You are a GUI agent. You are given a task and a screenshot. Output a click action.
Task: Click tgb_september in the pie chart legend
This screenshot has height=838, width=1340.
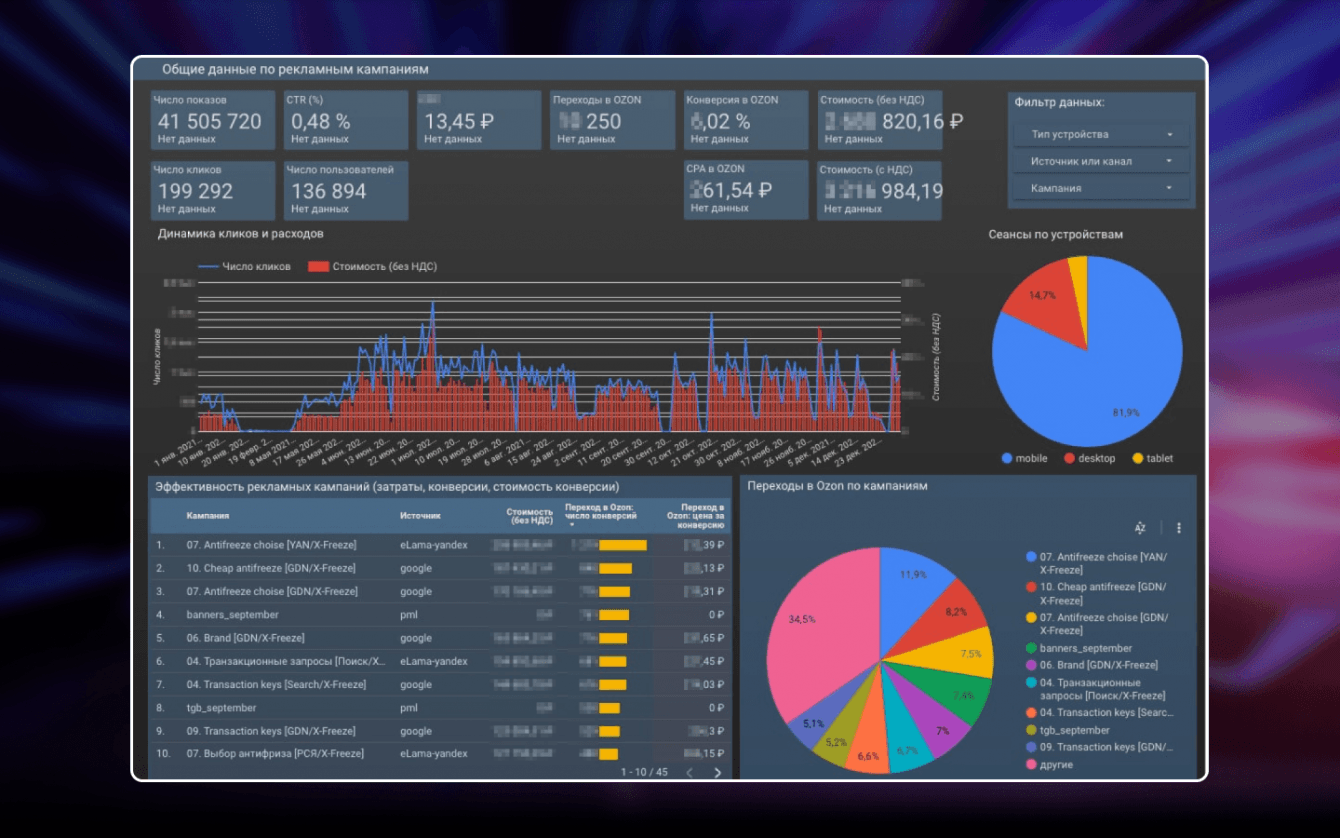click(1075, 731)
